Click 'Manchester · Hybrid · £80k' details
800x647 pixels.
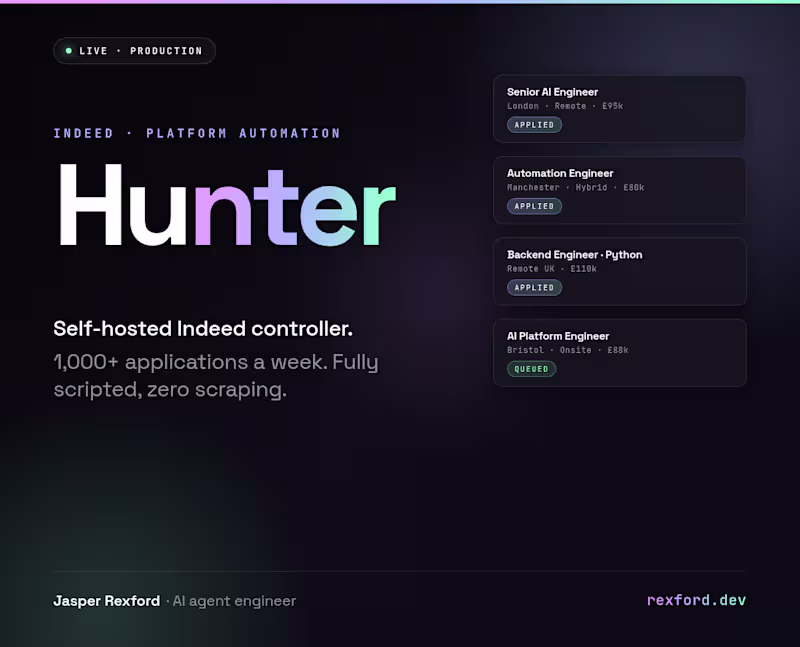(576, 187)
